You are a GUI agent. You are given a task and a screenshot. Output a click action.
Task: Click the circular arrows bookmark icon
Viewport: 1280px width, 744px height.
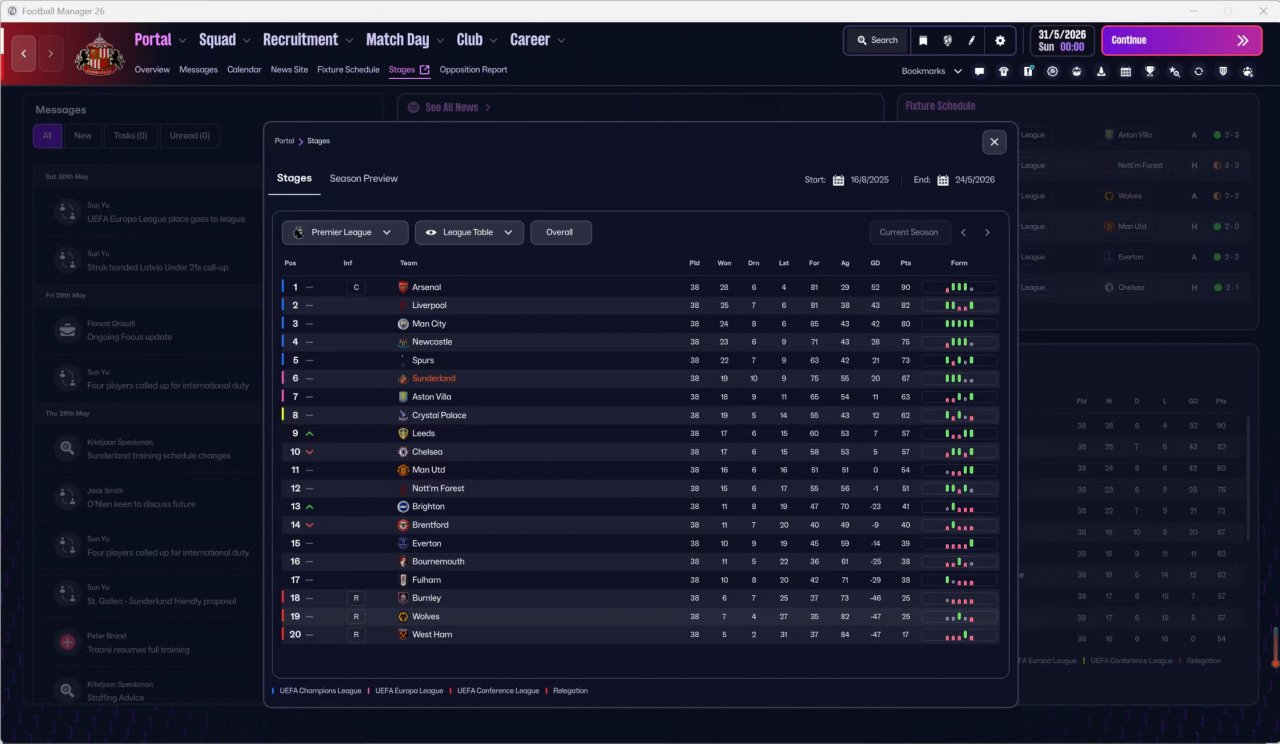1198,71
